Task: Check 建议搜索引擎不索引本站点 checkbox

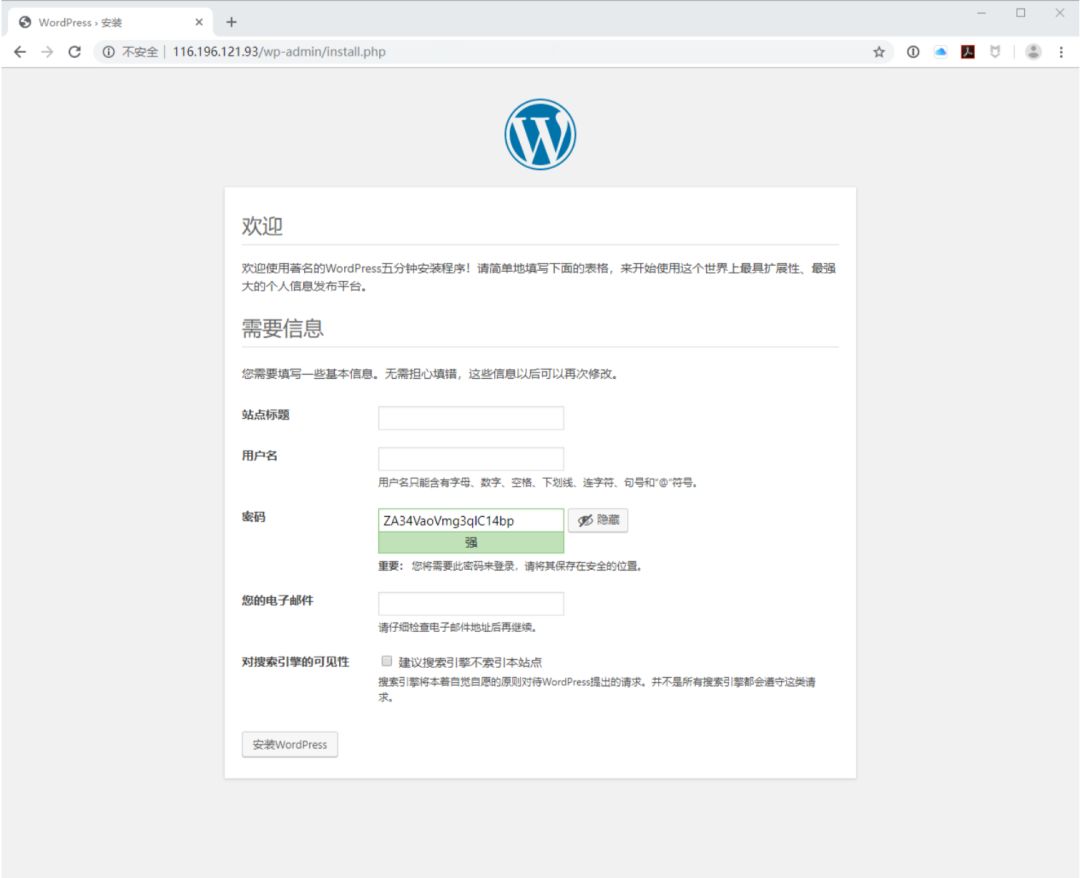Action: [x=386, y=661]
